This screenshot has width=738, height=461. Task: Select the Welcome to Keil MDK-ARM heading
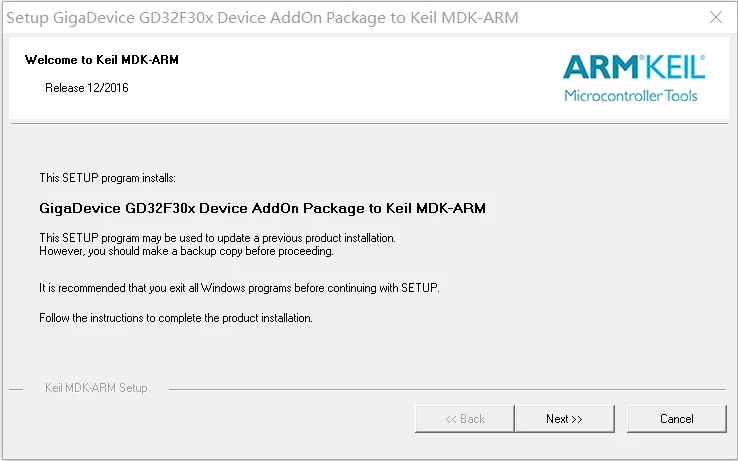(x=102, y=60)
